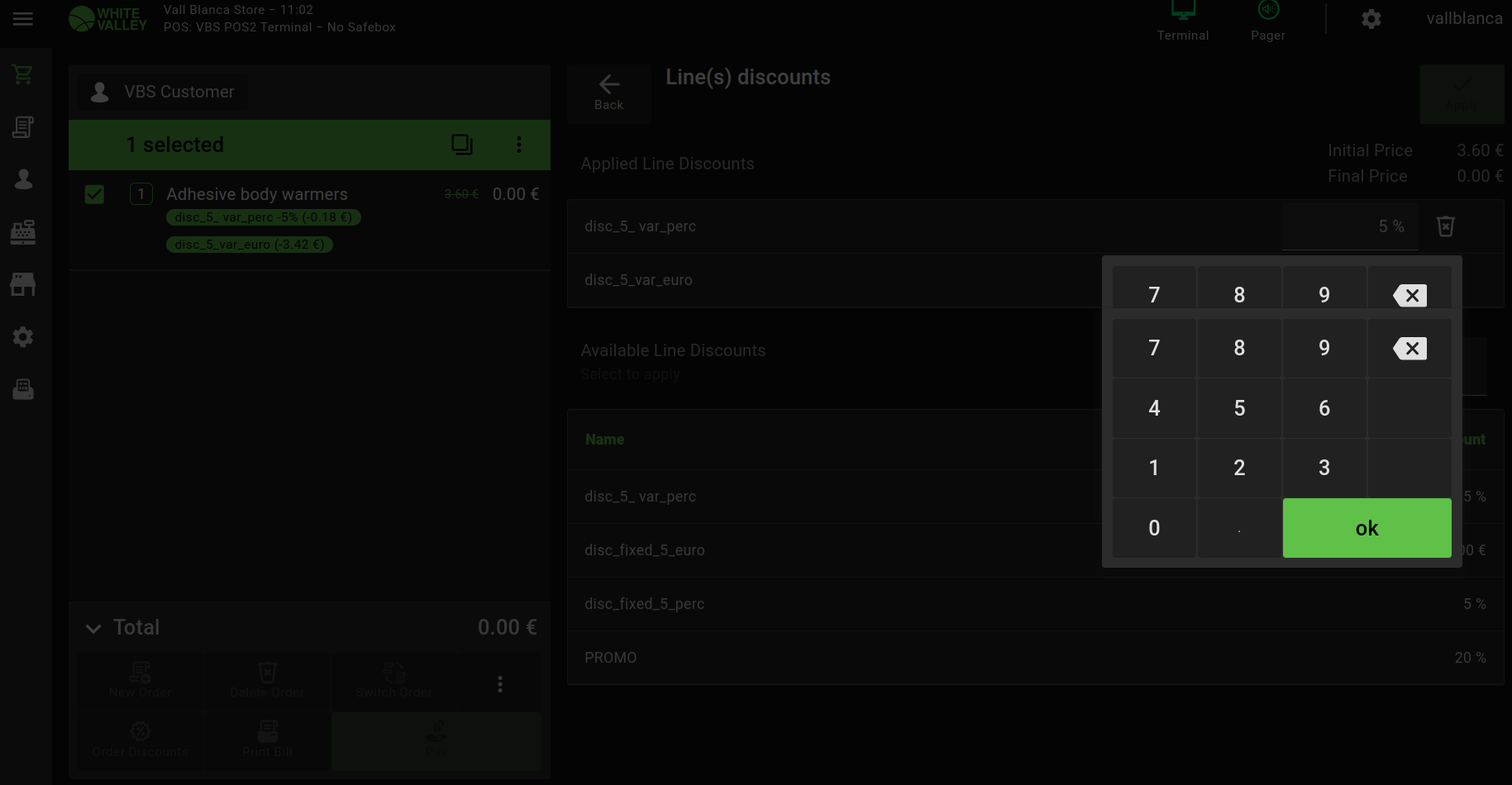Go back from Line(s) discounts
Screen dimensions: 1512x785
coord(609,93)
